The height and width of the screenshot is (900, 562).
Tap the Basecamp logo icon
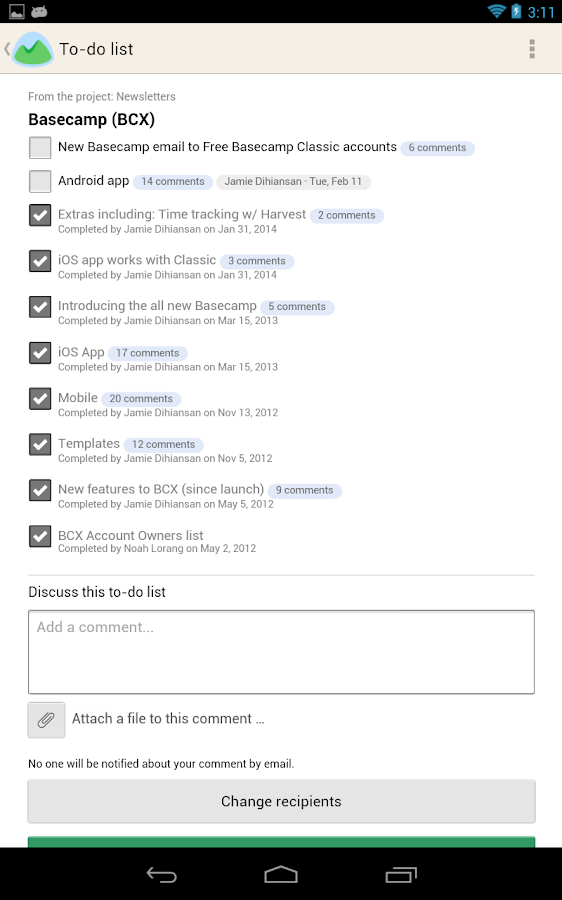(x=33, y=49)
